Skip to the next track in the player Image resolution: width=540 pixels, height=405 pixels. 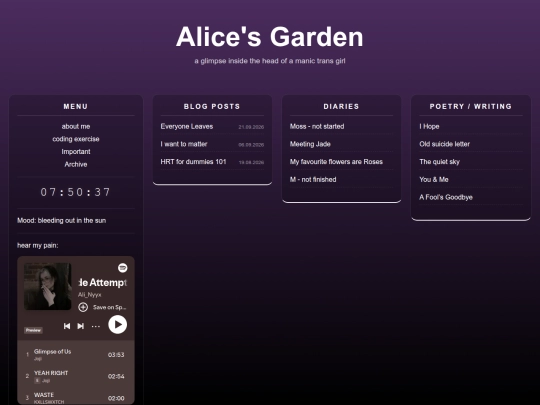point(81,326)
